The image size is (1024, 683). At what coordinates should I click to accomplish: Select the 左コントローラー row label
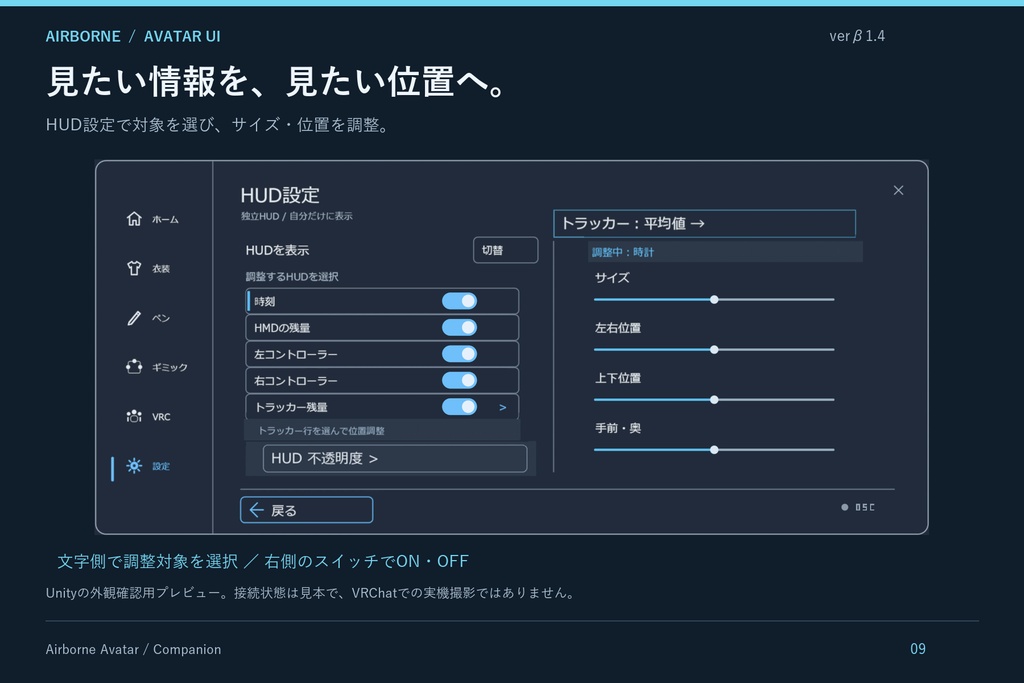(296, 355)
